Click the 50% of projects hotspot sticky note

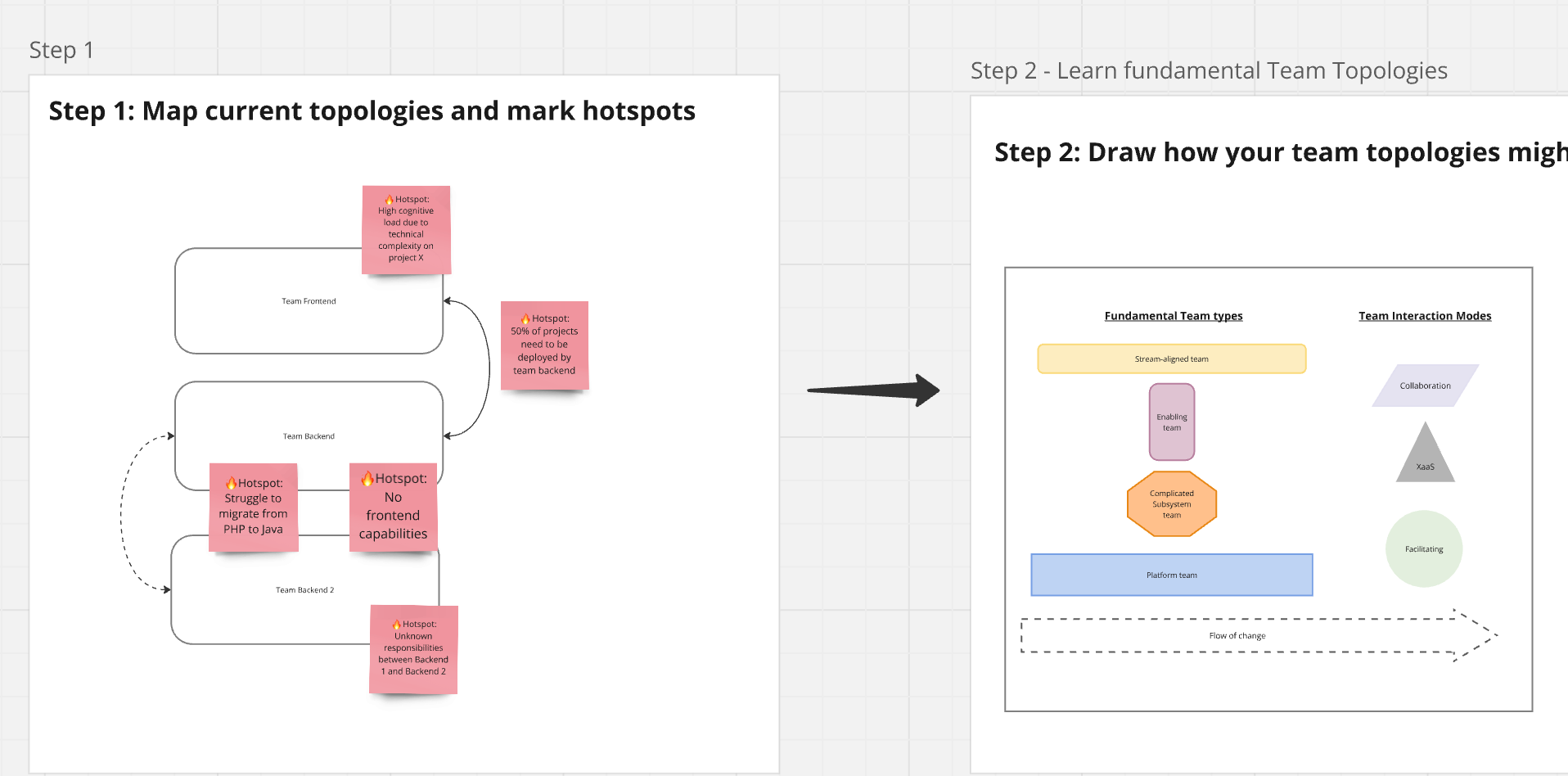[544, 345]
